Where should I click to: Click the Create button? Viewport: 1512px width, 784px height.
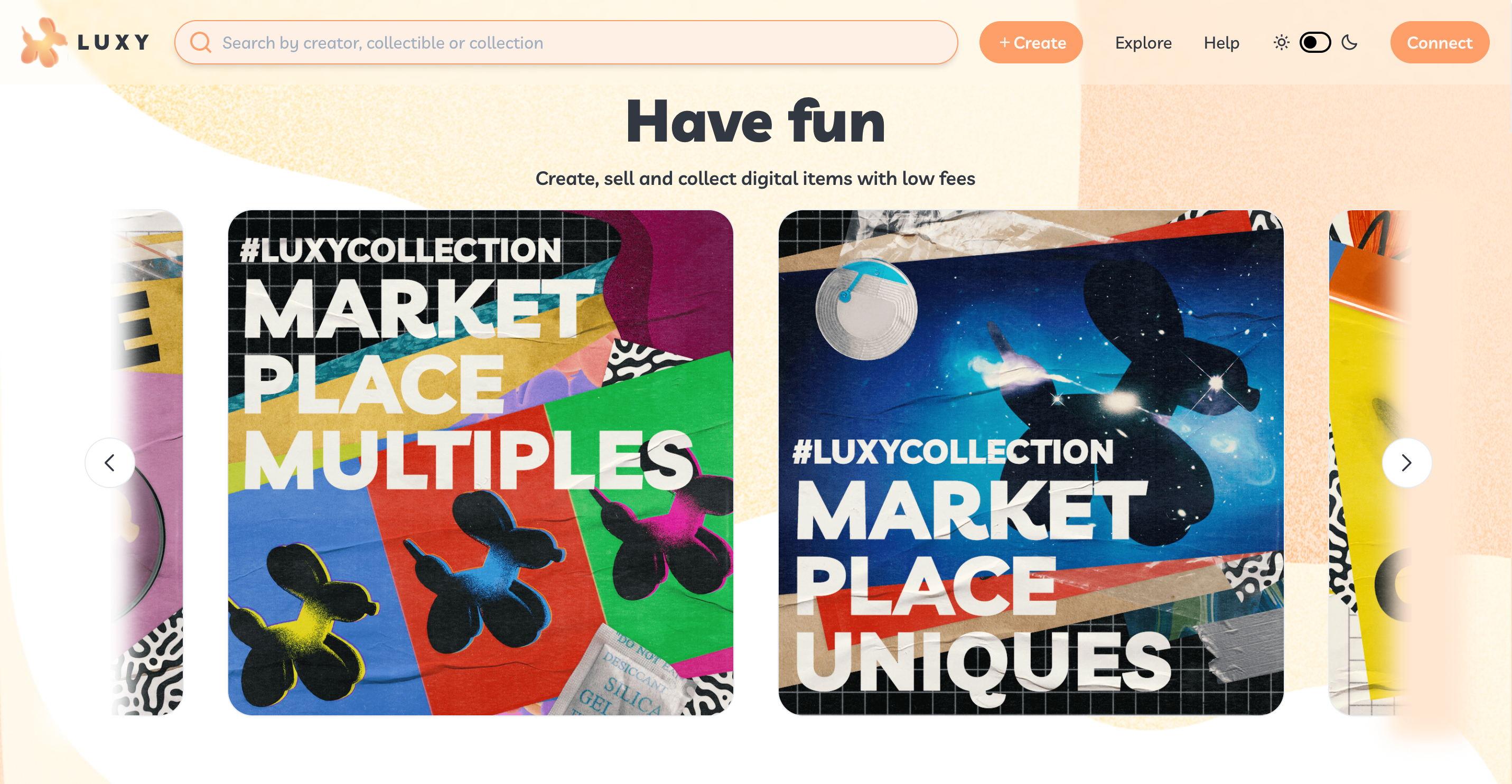tap(1031, 42)
